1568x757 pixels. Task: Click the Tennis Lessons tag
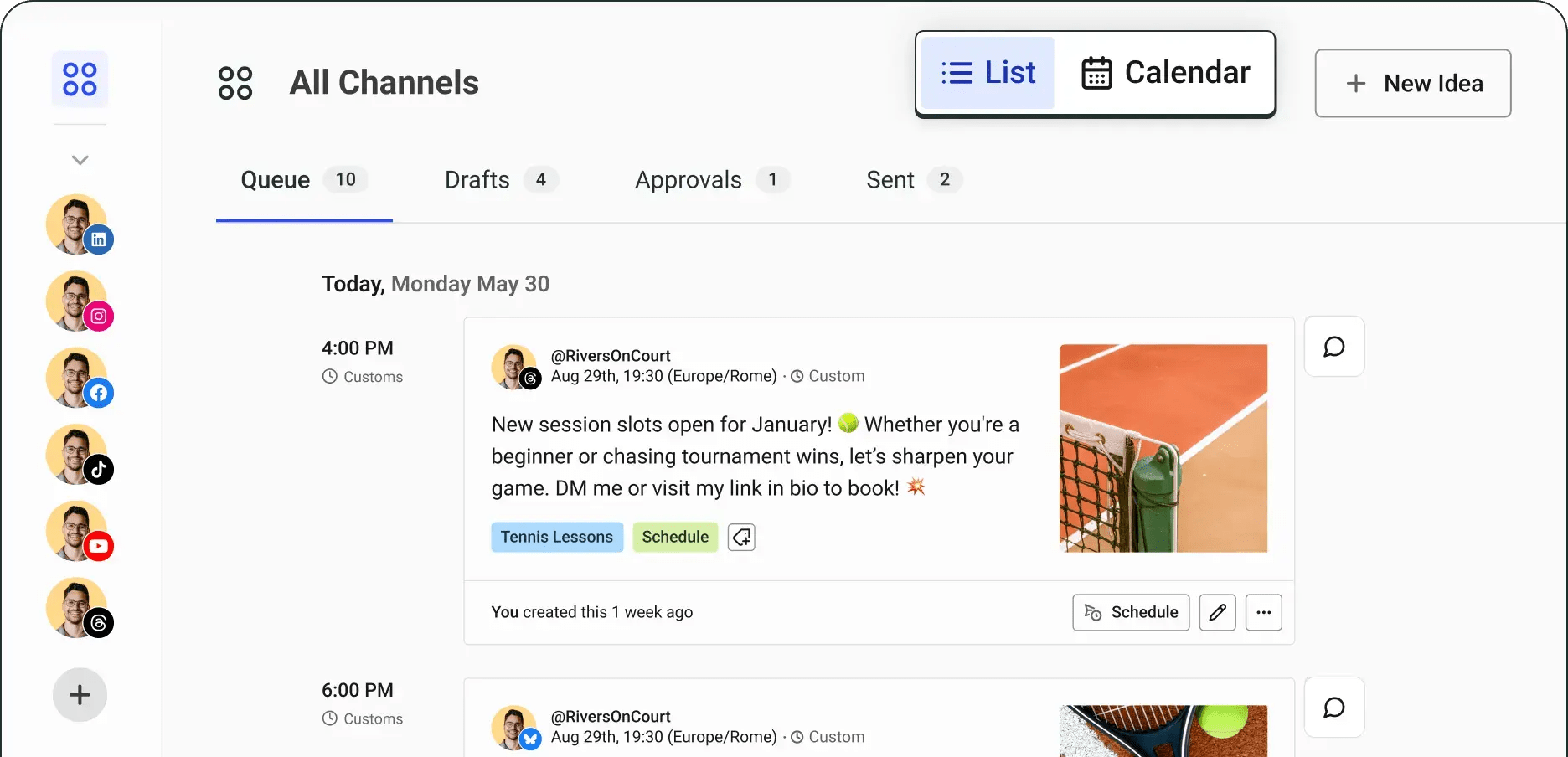pos(557,537)
